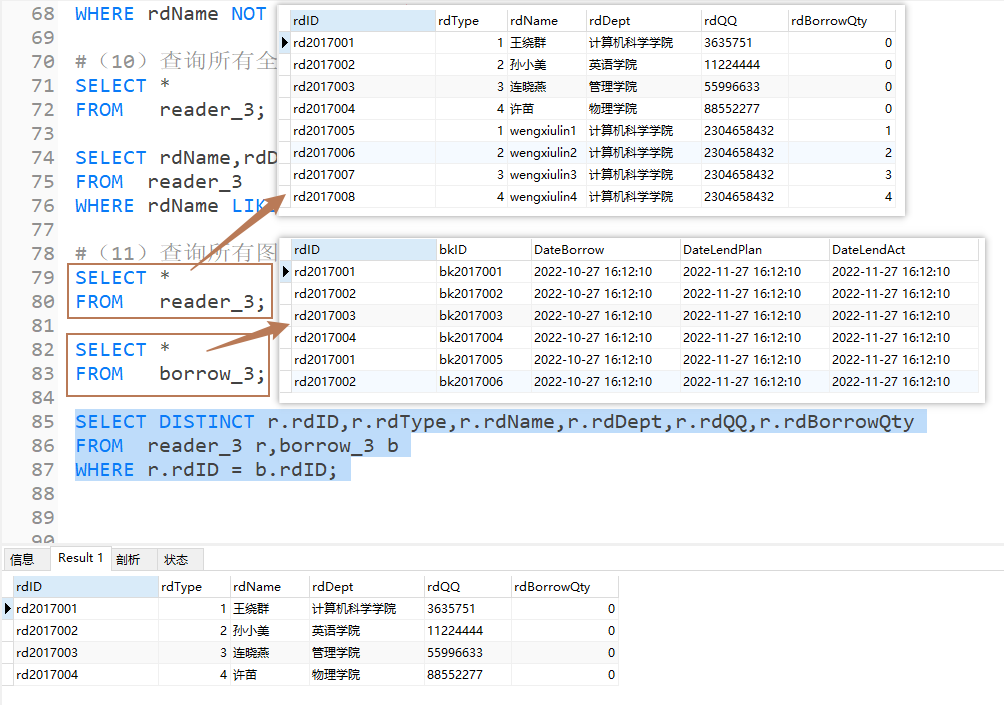Image resolution: width=1004 pixels, height=705 pixels.
Task: Select the 物理学院 cell in Result 1
Action: pos(366,674)
